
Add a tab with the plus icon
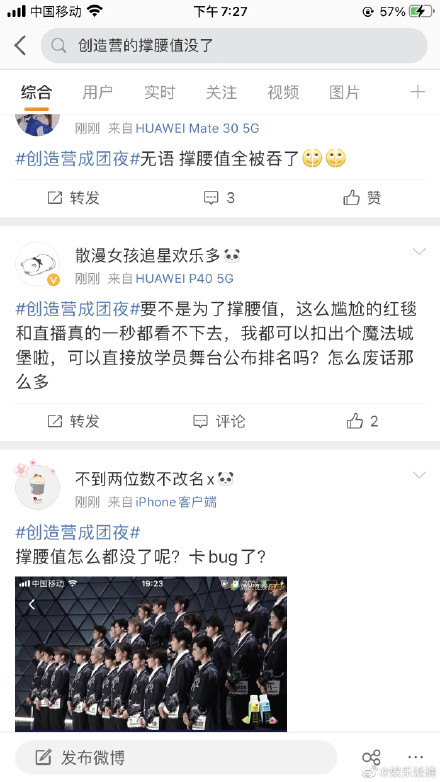tap(418, 92)
